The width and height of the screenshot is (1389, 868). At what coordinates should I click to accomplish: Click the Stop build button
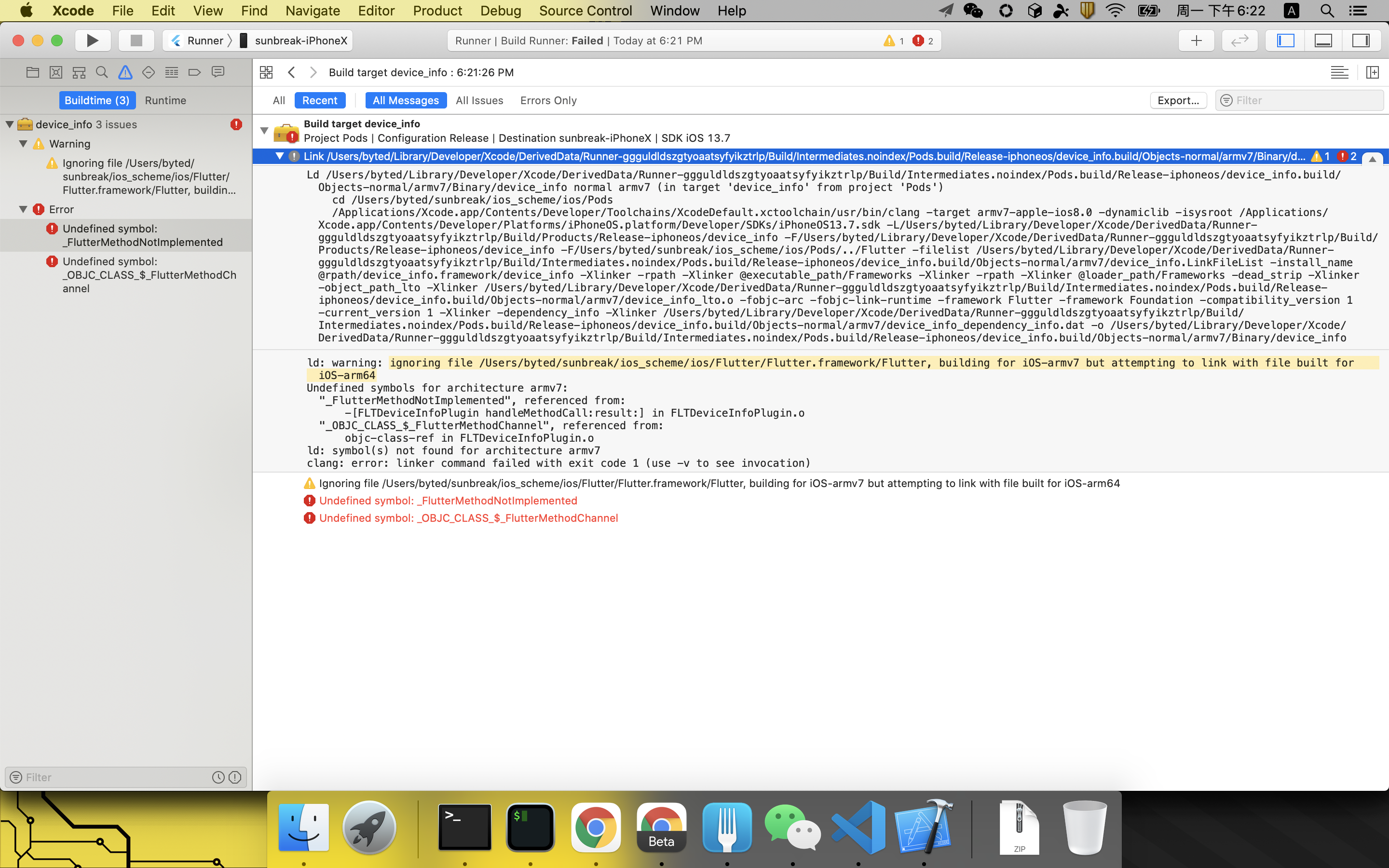(136, 40)
